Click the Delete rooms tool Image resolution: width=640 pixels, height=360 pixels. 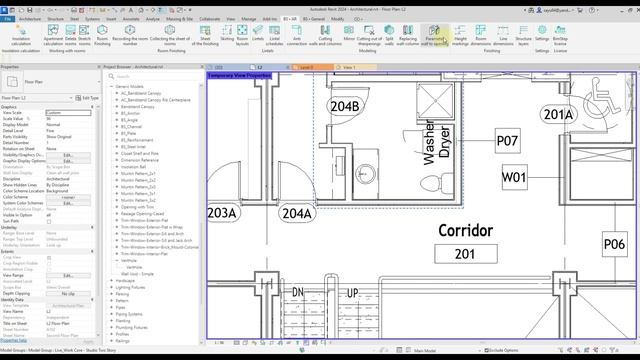[x=71, y=35]
